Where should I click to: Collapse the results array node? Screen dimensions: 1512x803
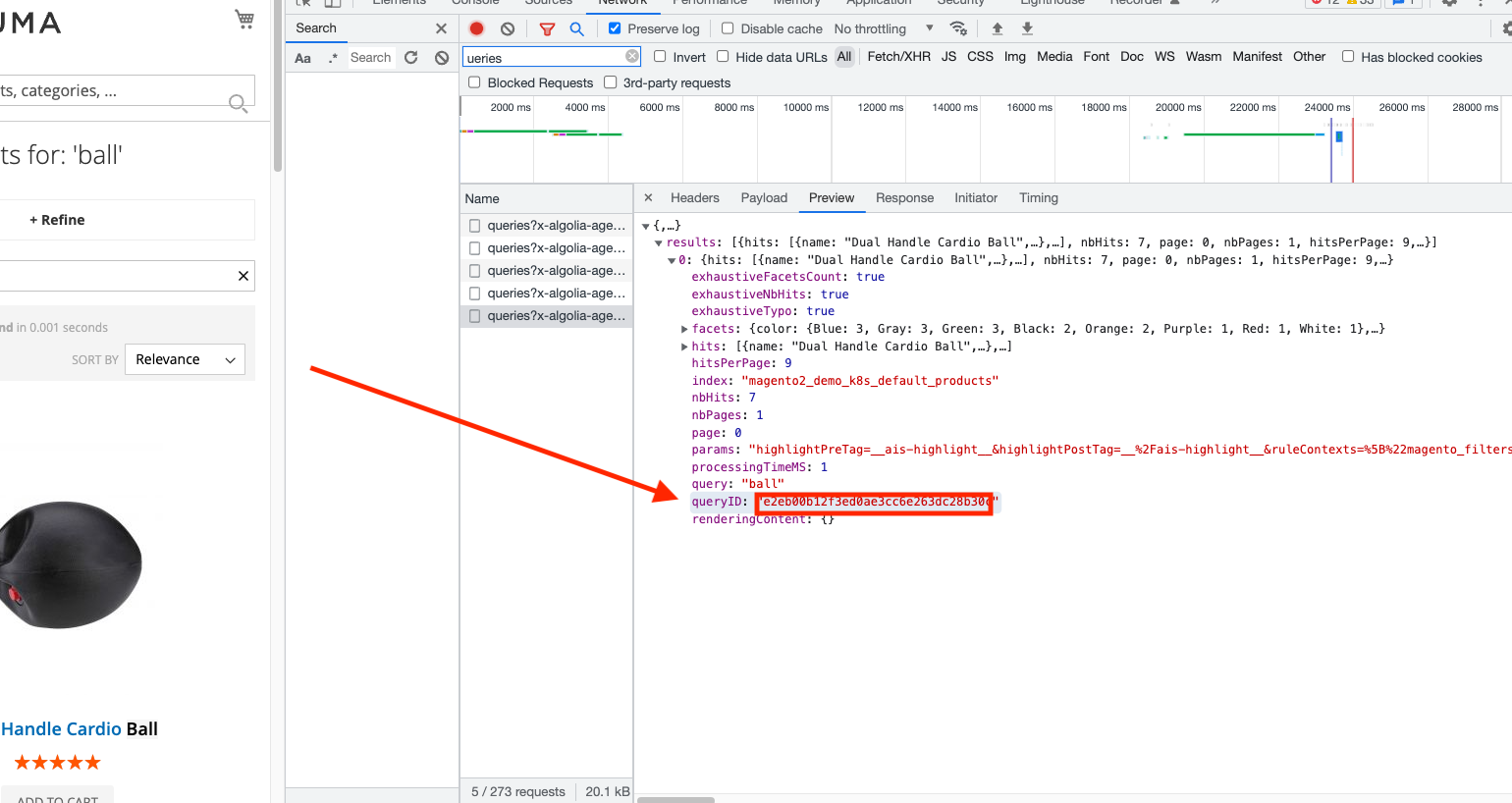point(659,242)
